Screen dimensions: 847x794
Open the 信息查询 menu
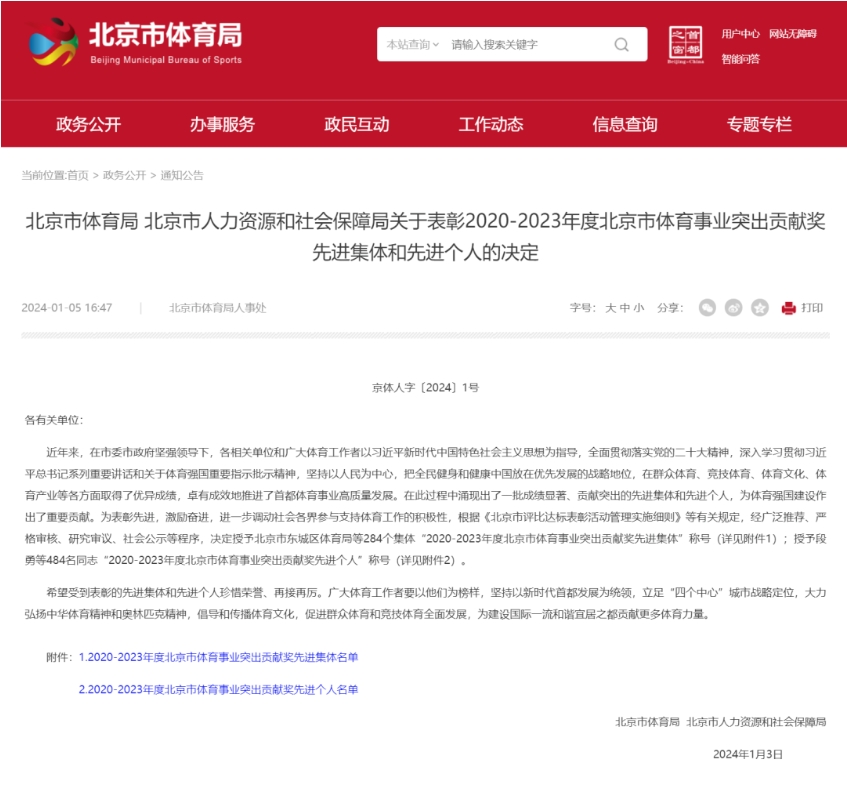tap(625, 124)
